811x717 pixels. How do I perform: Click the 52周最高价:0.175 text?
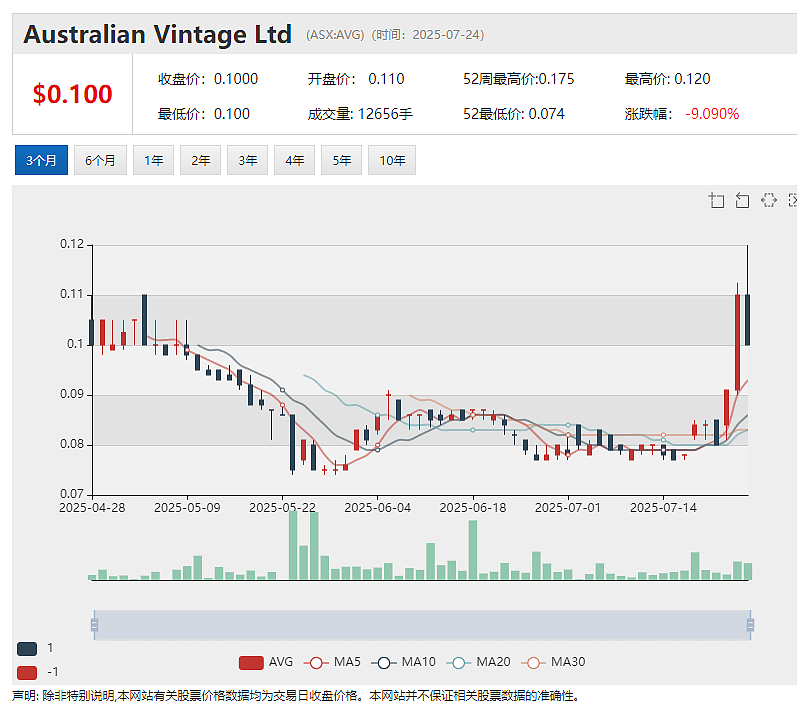point(519,79)
